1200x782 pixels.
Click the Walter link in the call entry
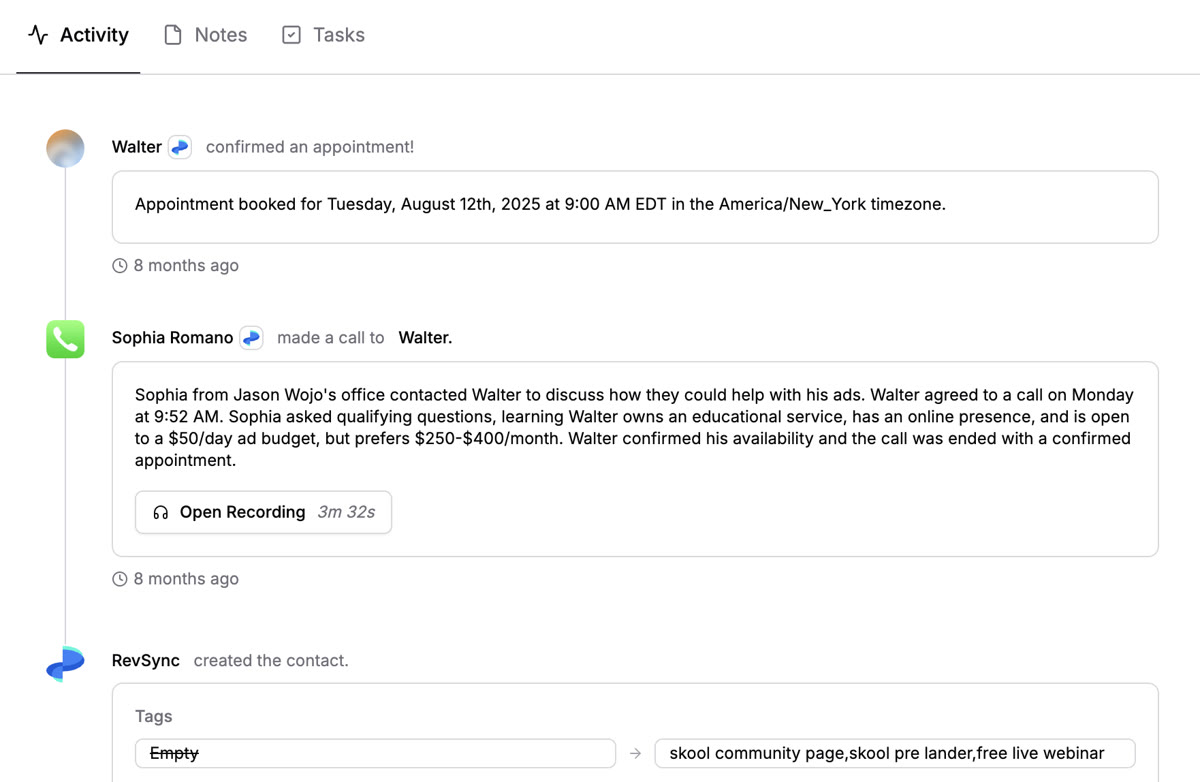pos(424,337)
